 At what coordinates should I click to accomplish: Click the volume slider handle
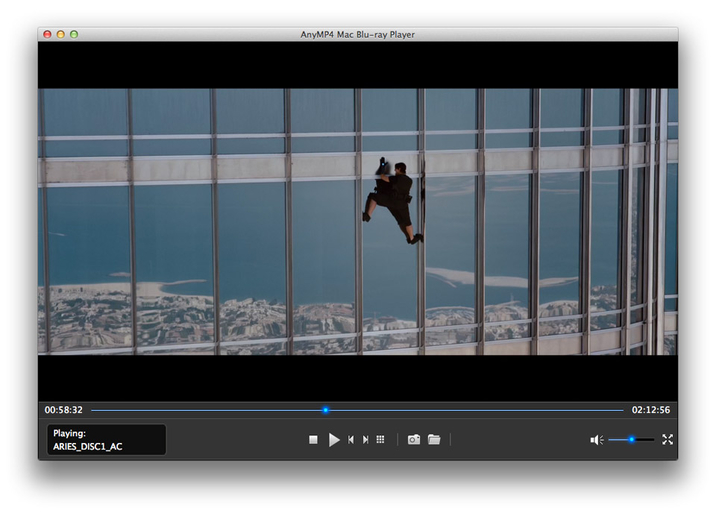(632, 439)
